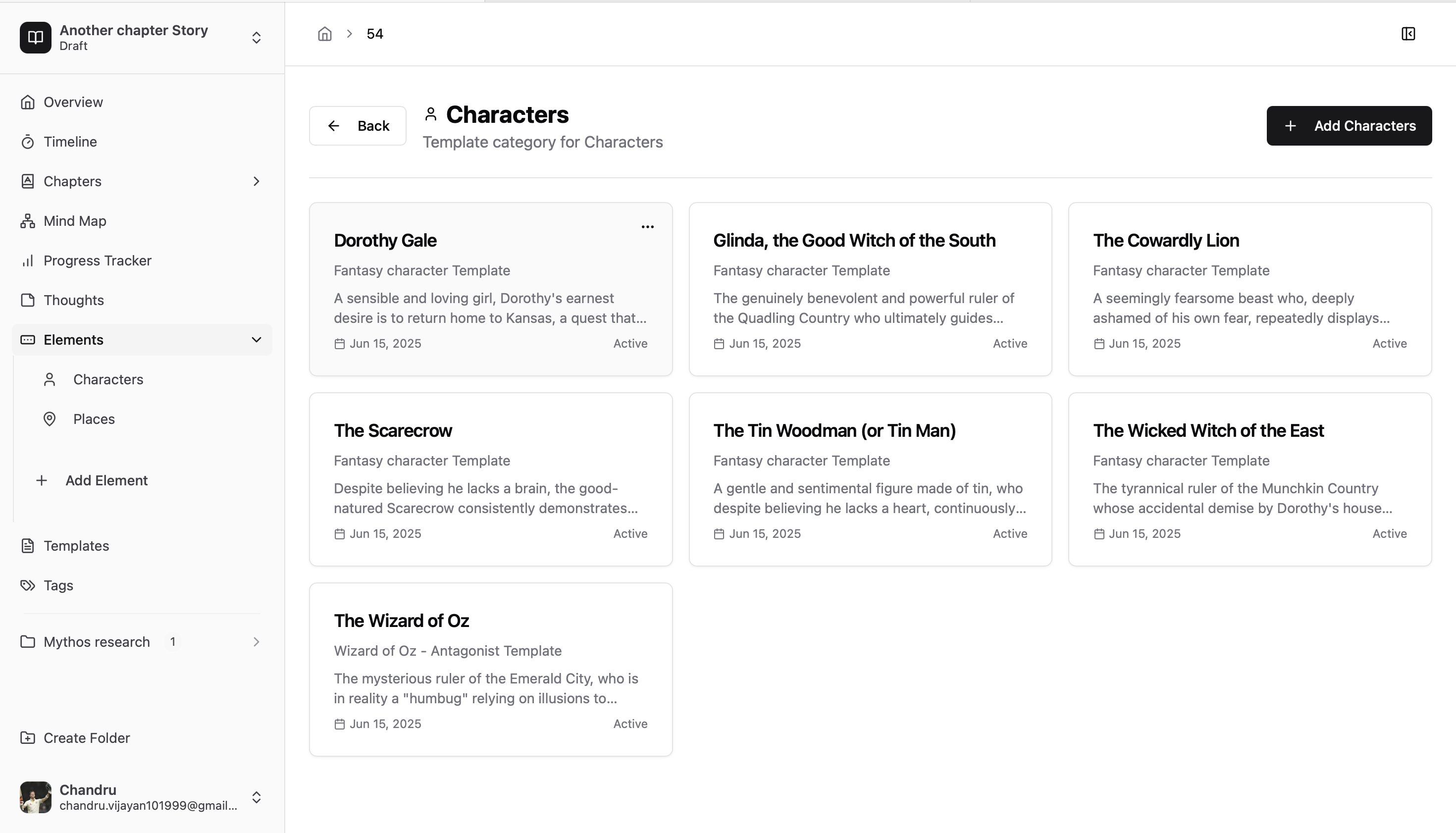Open Chapters in the sidebar
Viewport: 1456px width, 833px height.
(x=142, y=181)
